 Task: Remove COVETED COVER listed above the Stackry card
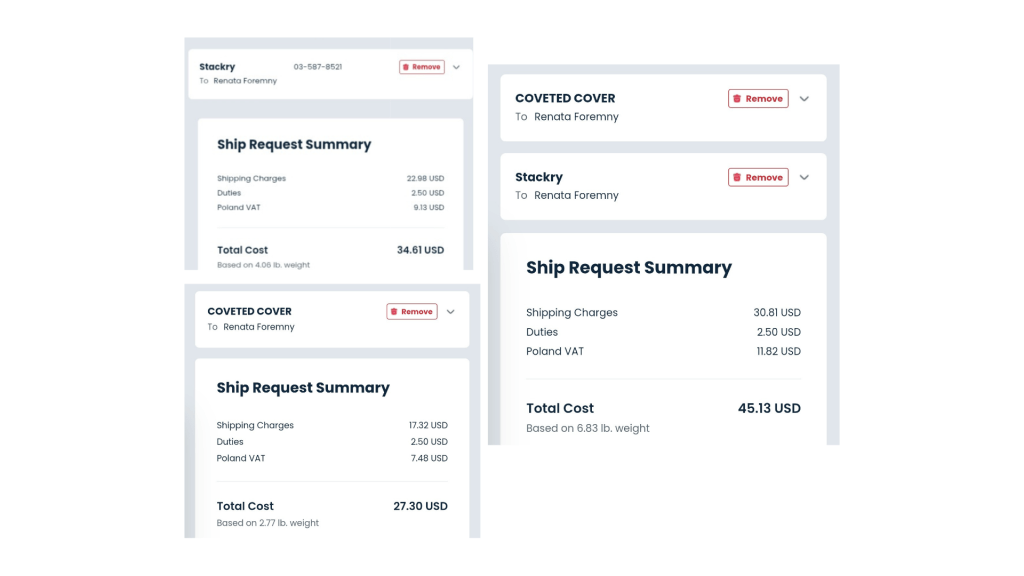758,99
